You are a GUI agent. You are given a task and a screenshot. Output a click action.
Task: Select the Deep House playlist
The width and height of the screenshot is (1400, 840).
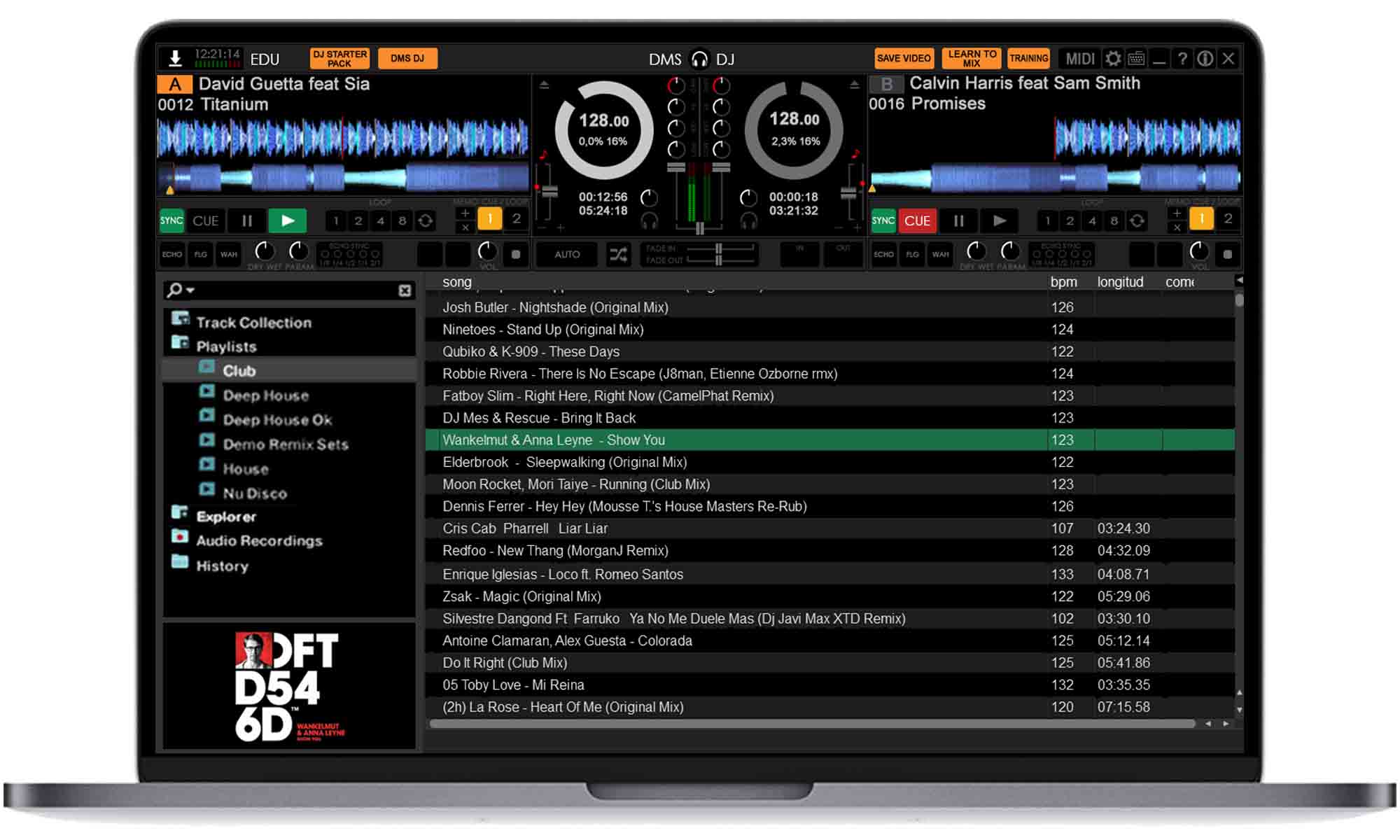pos(265,395)
